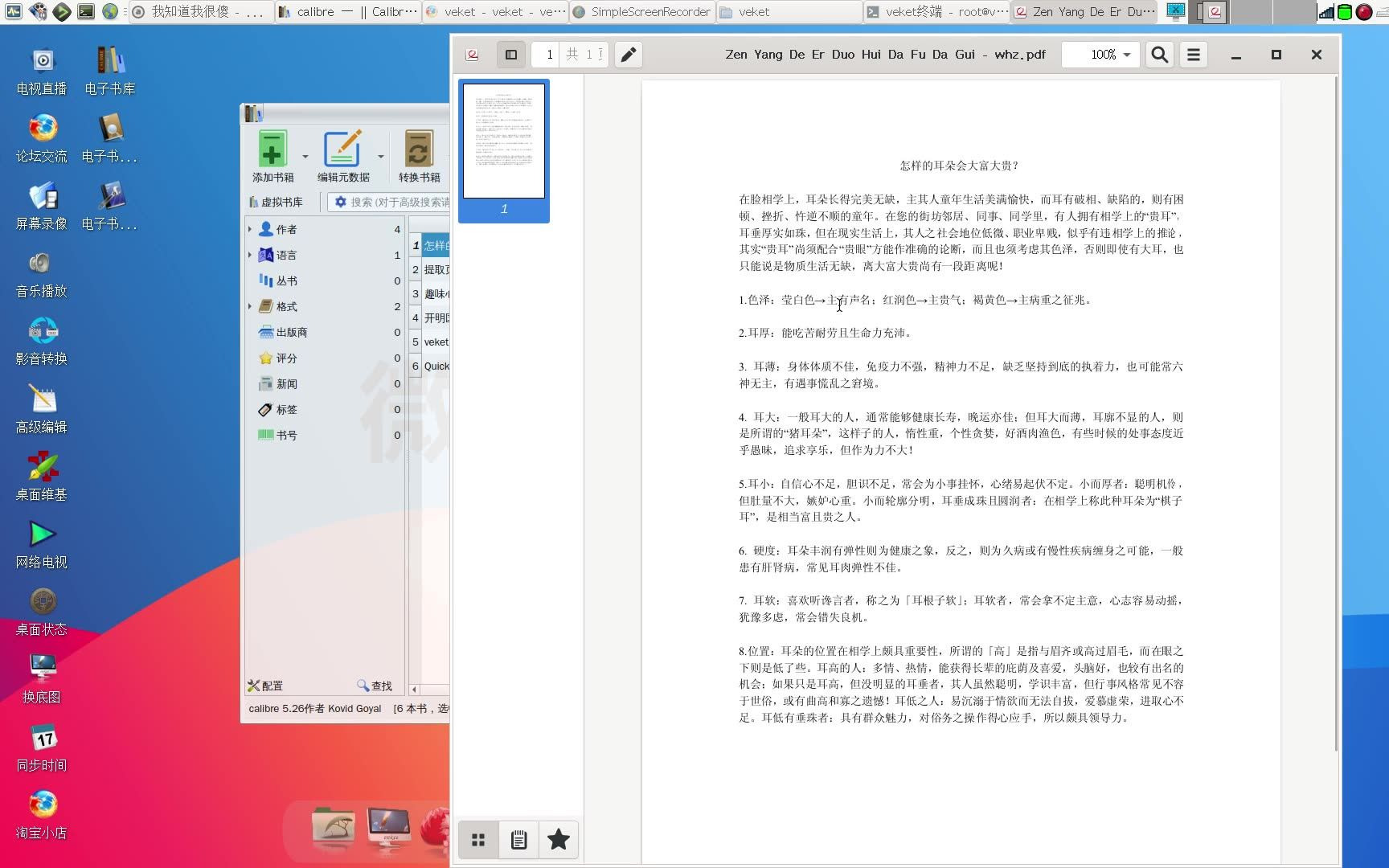Select the Quick book row in calibre
The image size is (1389, 868).
pos(430,366)
